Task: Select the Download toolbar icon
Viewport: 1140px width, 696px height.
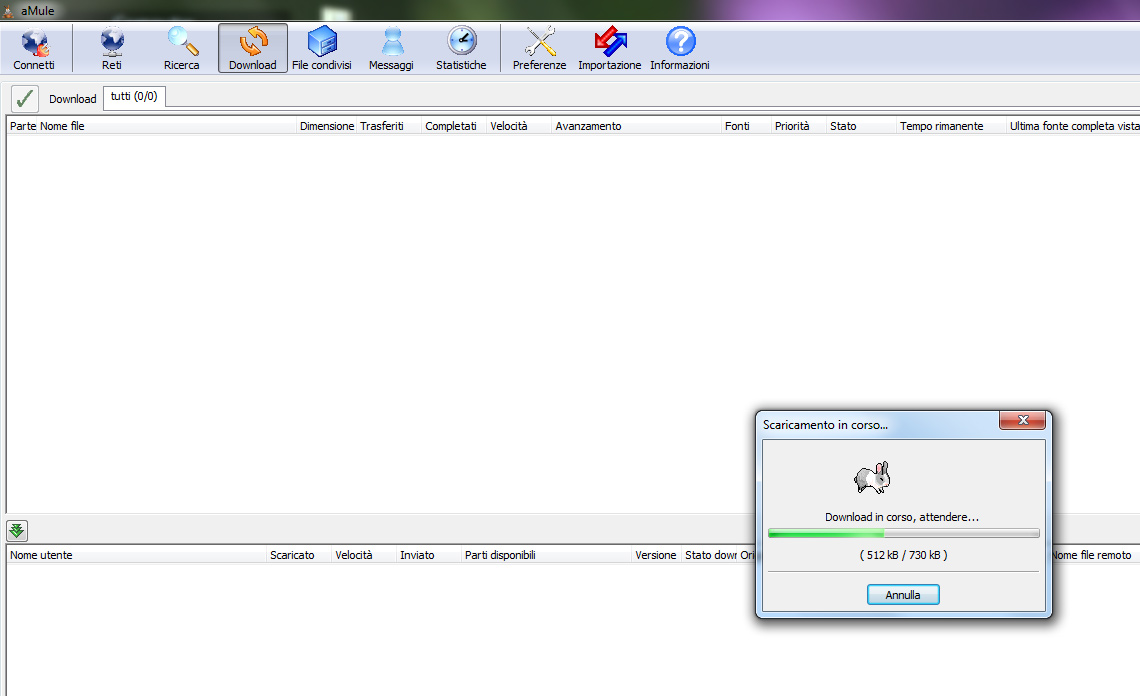Action: (x=253, y=49)
